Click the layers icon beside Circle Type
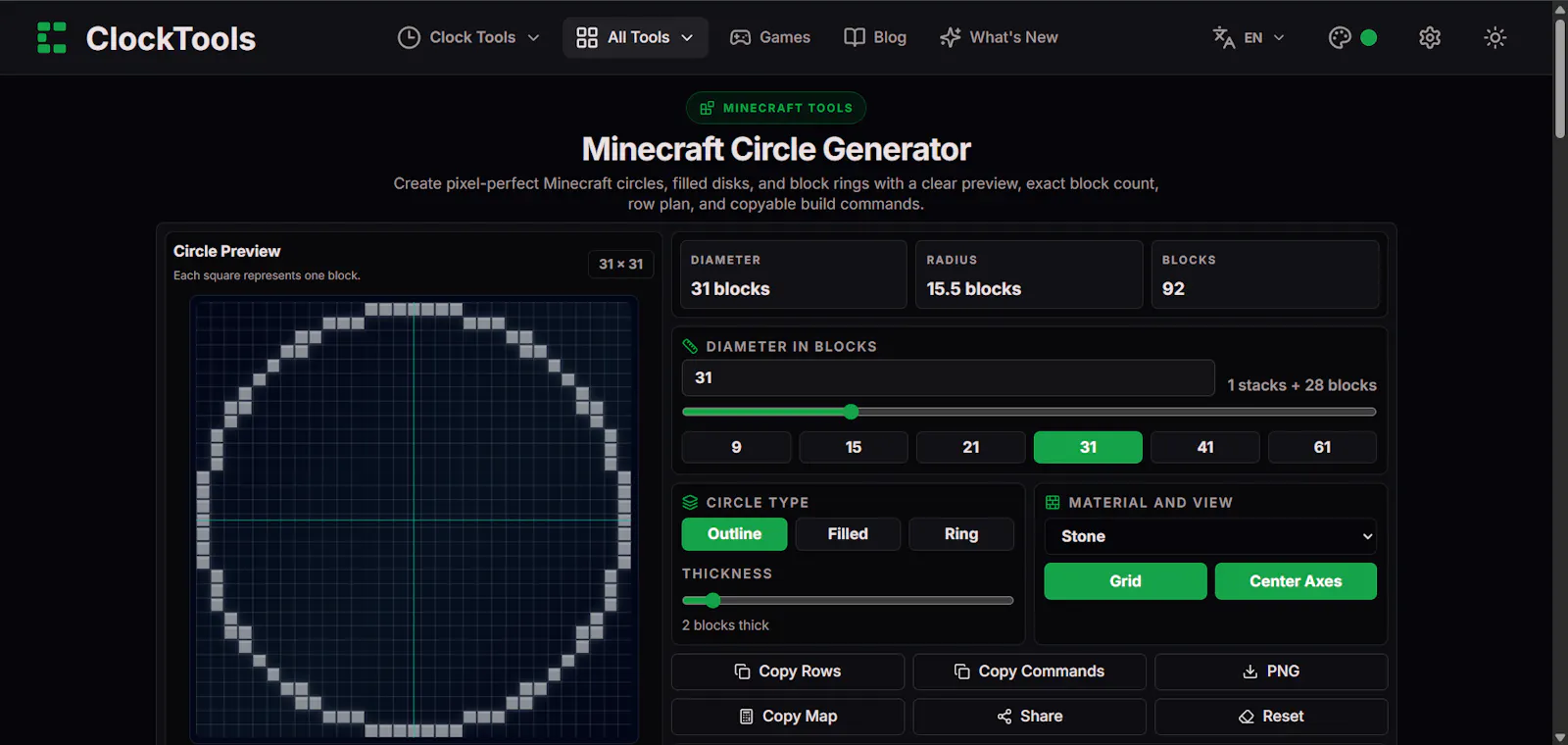Viewport: 1568px width, 745px height. (690, 502)
